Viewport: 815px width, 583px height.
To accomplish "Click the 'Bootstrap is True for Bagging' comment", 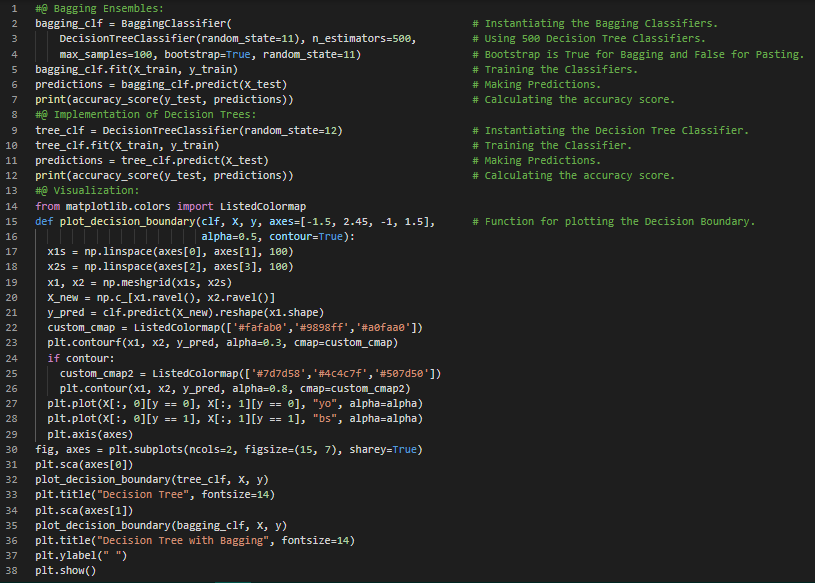I will pyautogui.click(x=575, y=54).
